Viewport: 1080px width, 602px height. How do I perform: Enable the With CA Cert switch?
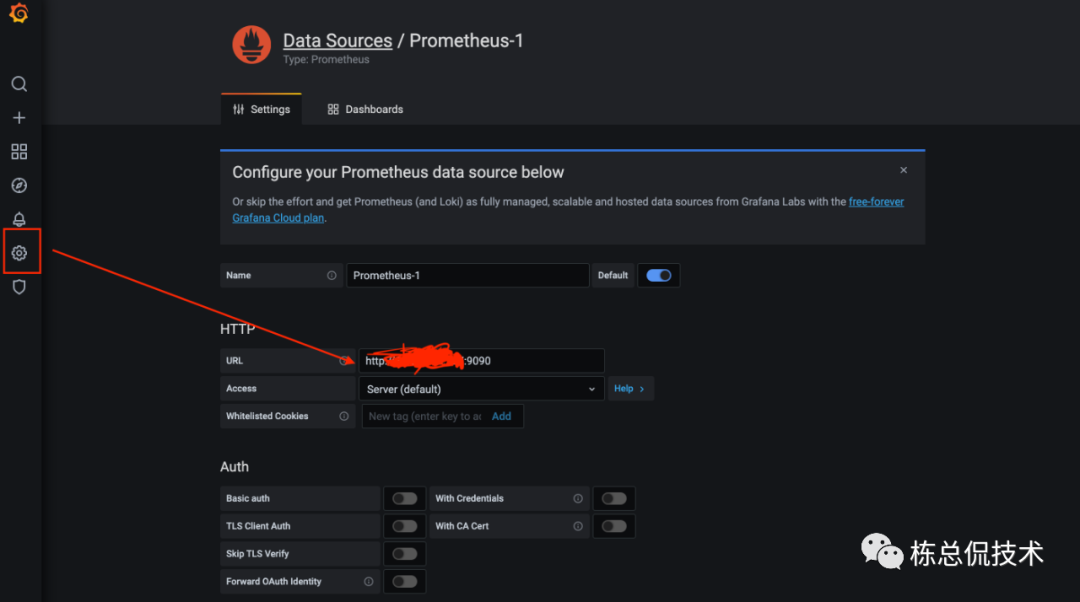614,526
